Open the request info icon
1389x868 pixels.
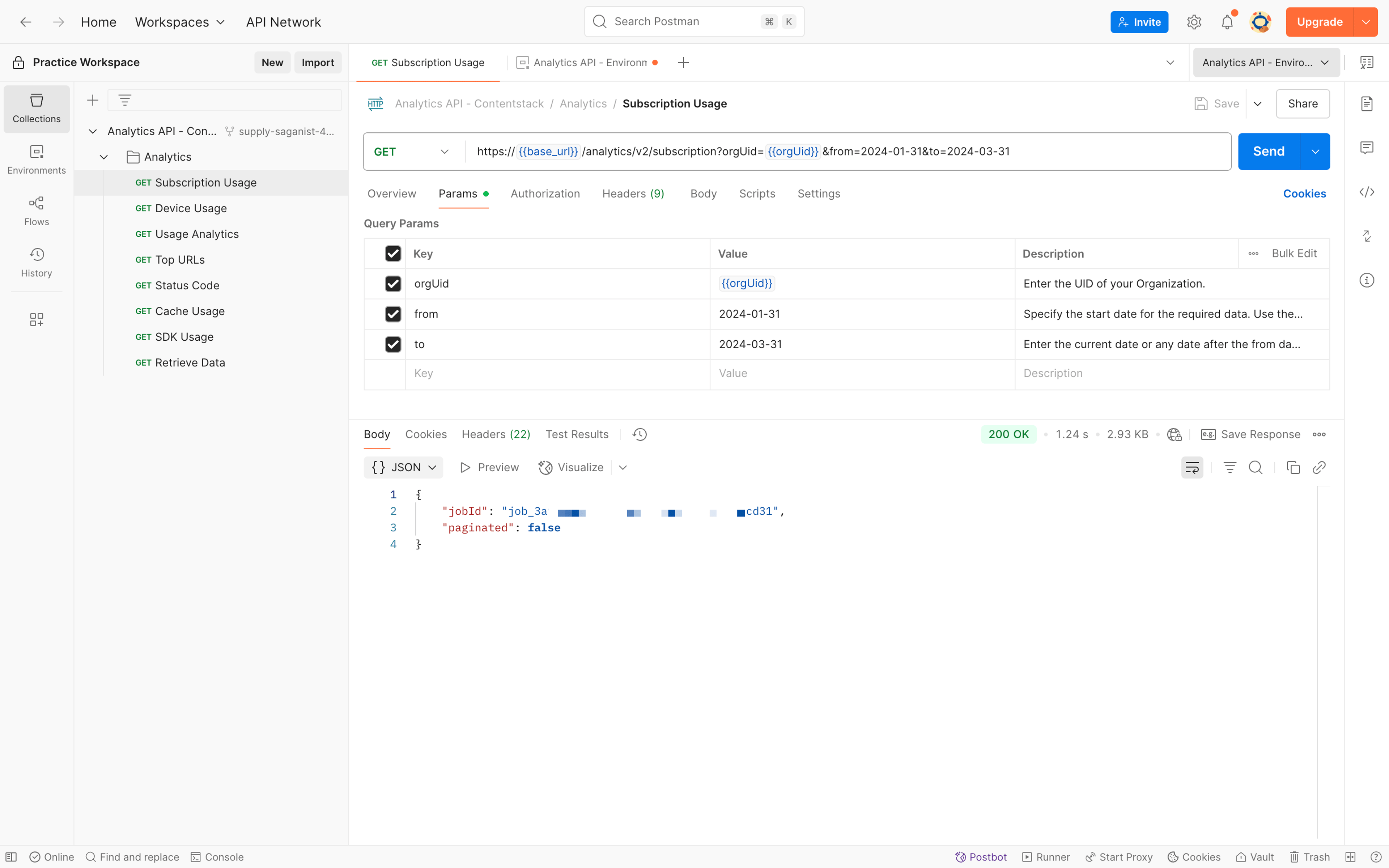pos(1367,280)
